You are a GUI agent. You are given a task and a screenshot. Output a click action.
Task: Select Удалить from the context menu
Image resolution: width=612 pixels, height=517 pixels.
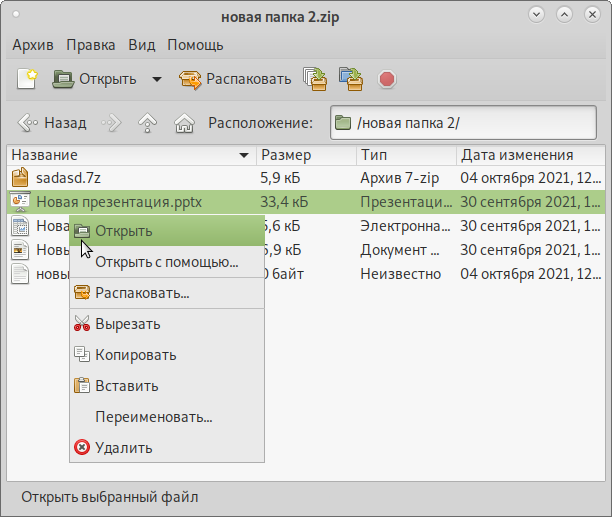(x=123, y=448)
